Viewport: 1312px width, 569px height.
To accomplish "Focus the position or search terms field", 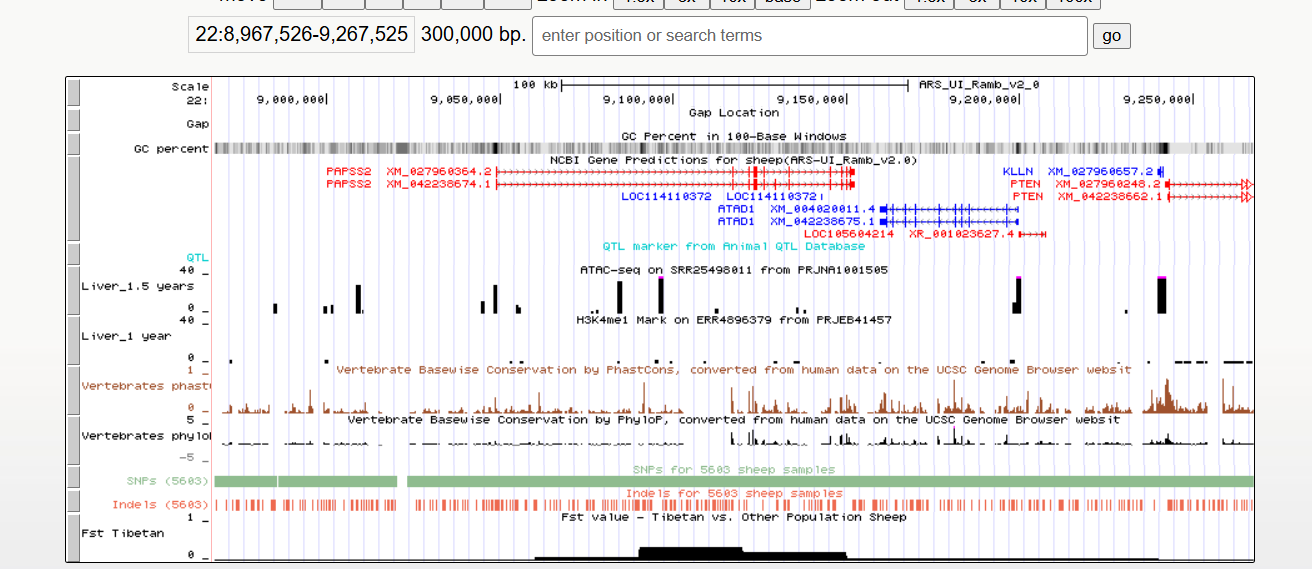I will [x=810, y=36].
